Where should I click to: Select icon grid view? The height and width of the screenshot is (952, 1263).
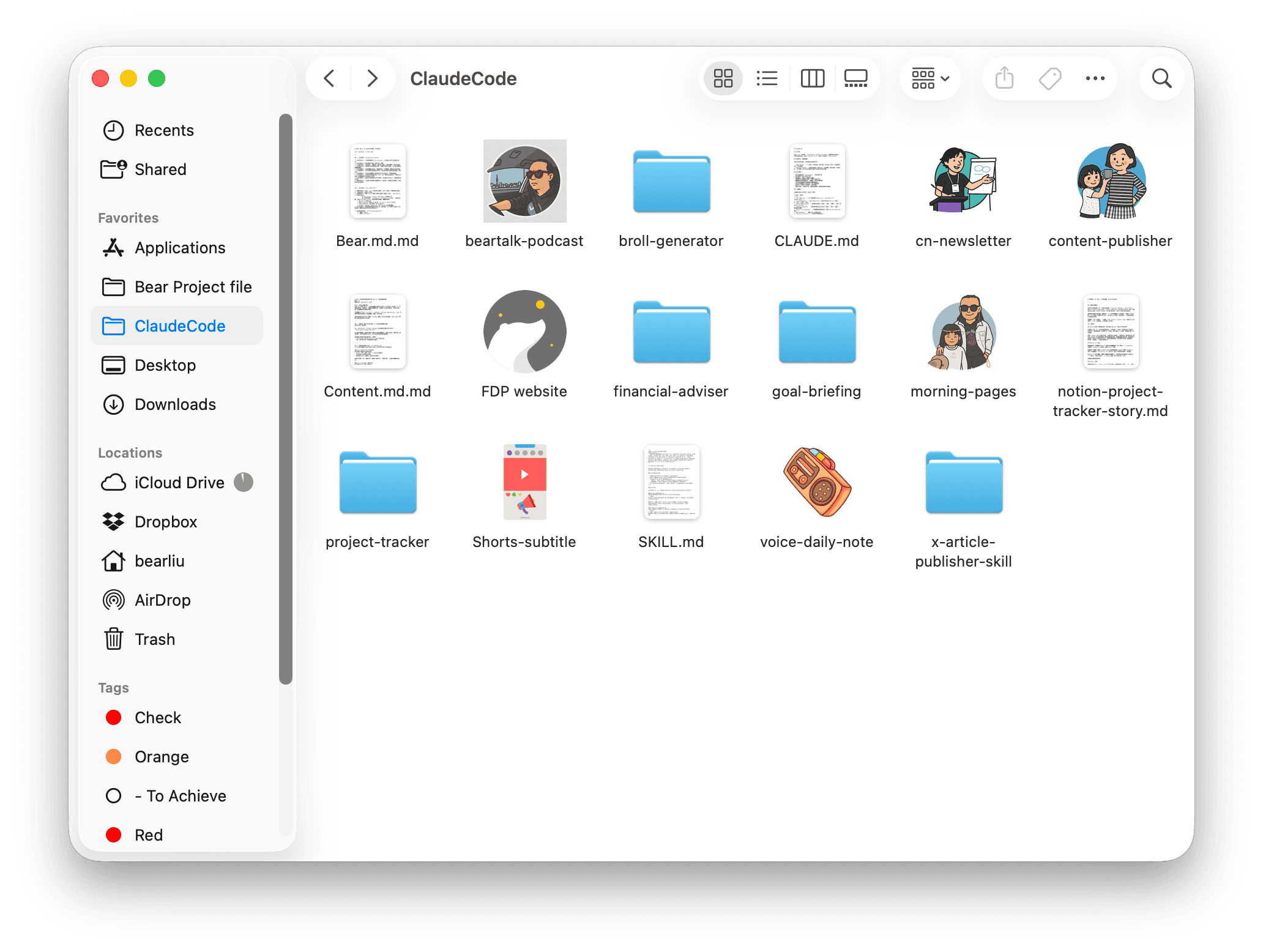pyautogui.click(x=723, y=78)
